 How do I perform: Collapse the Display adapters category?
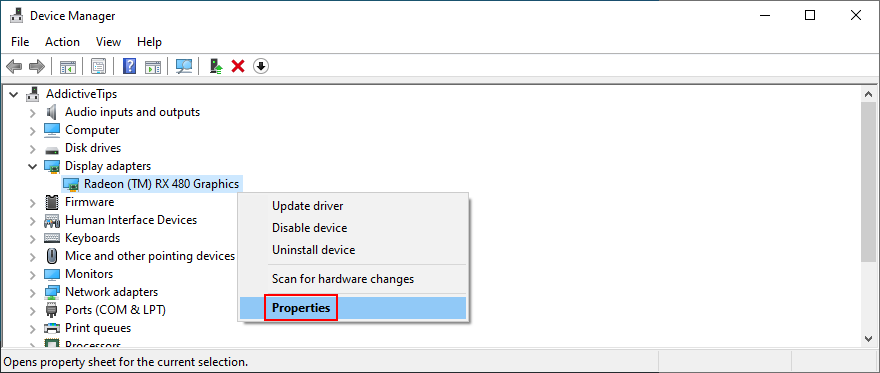click(x=33, y=166)
